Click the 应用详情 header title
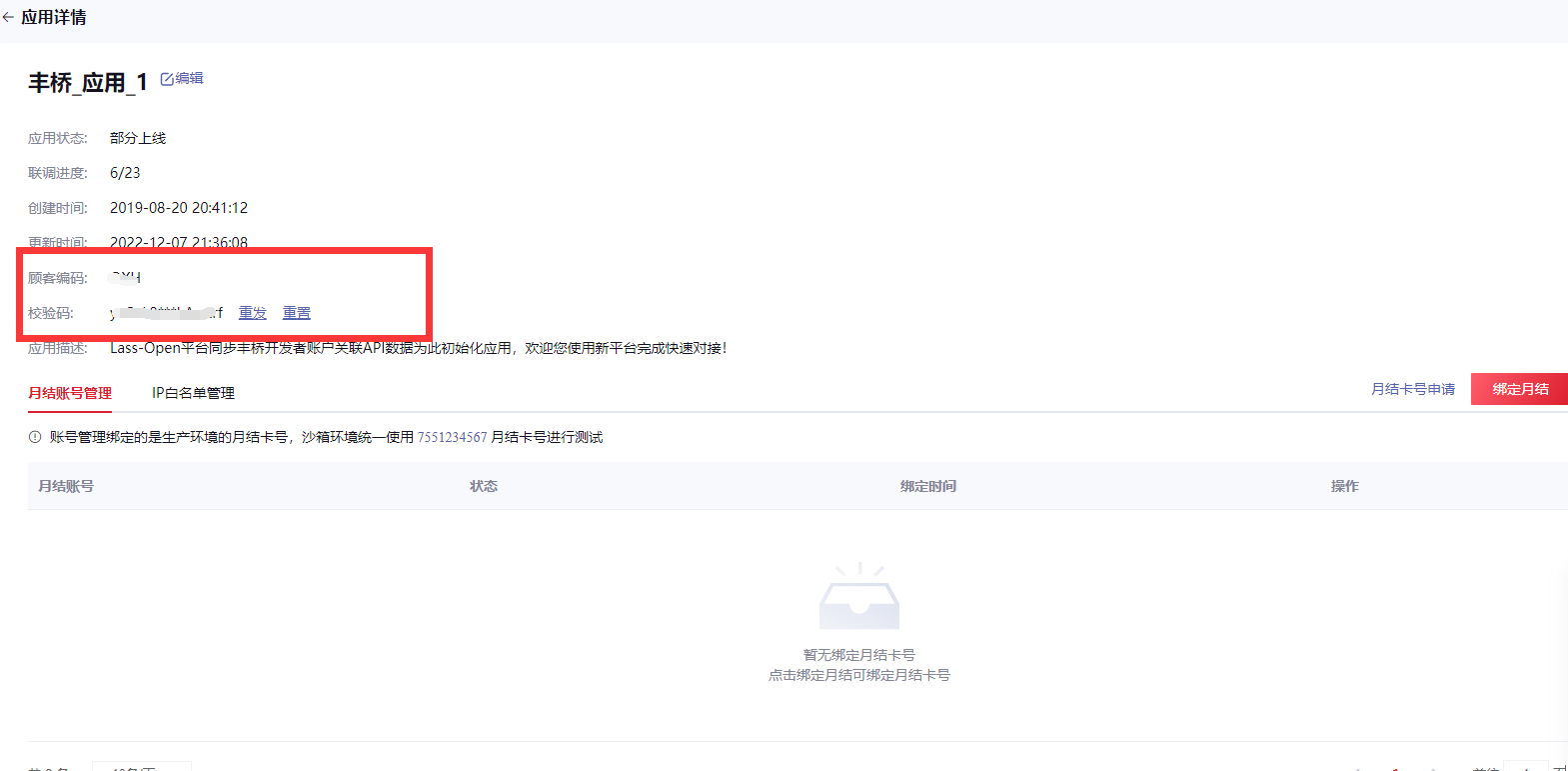Screen dimensions: 1568x771 tap(54, 17)
